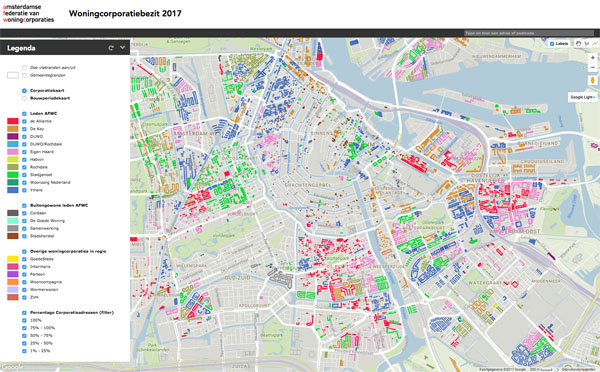This screenshot has width=600, height=372.
Task: Disable the 100% percentage filter checkbox
Action: (x=24, y=320)
